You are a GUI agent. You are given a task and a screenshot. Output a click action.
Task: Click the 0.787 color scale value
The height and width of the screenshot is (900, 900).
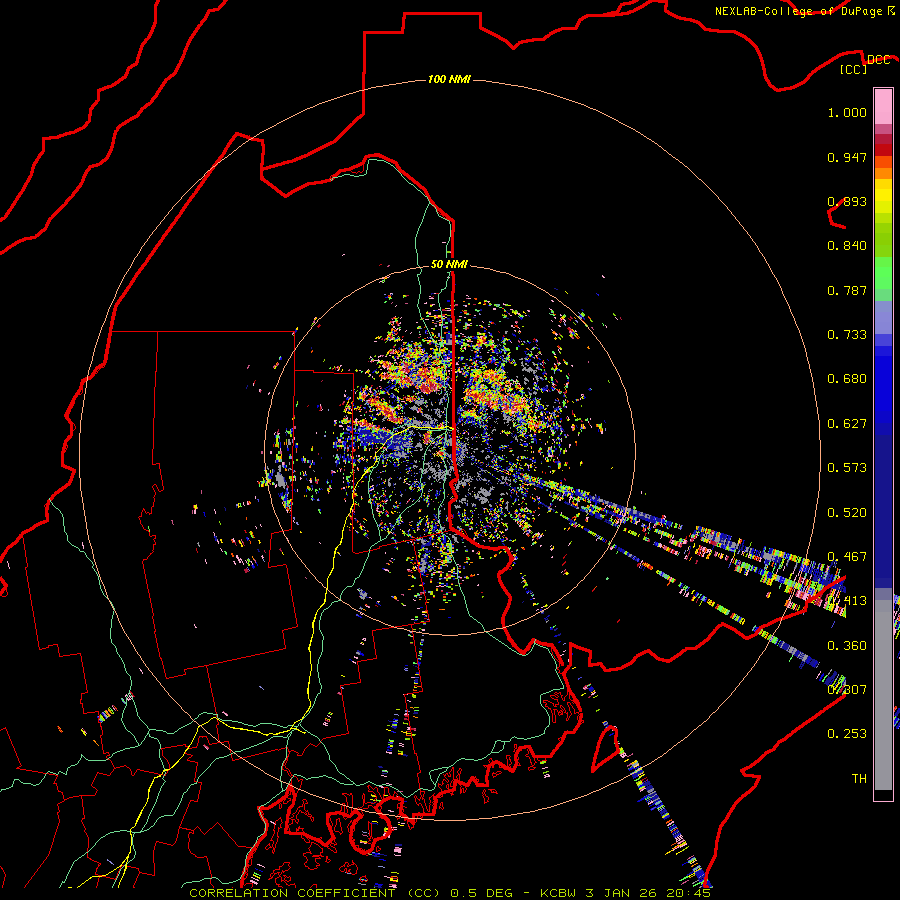847,290
